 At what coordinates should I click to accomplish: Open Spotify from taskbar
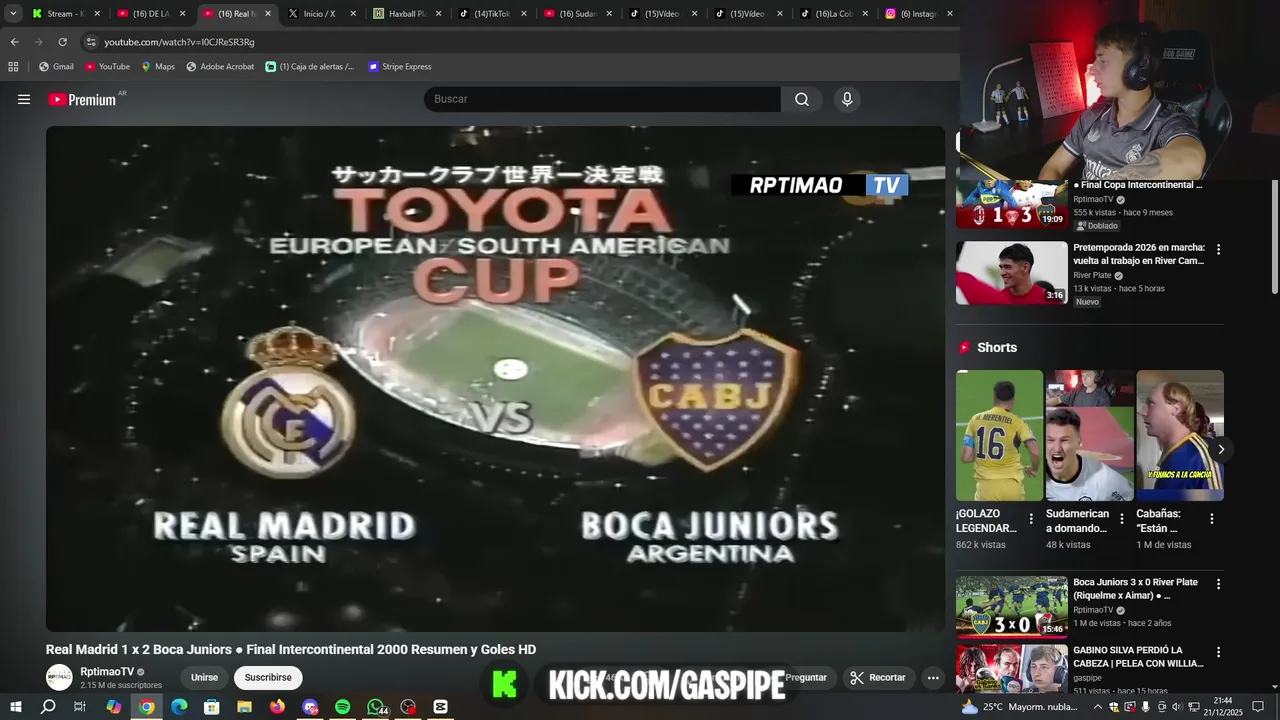342,707
